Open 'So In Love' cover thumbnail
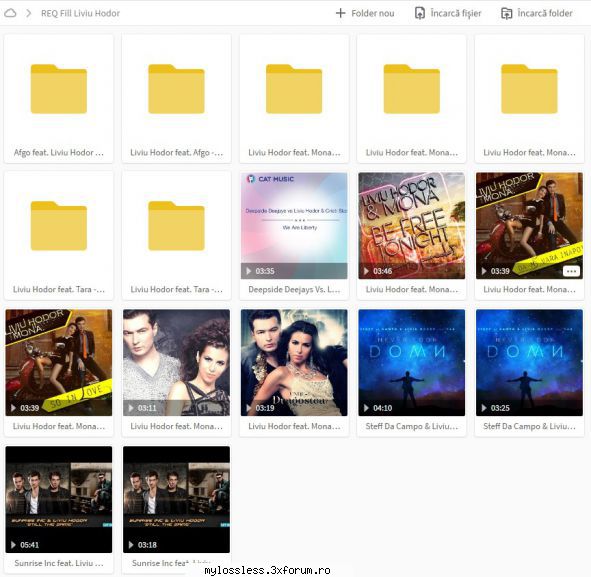The width and height of the screenshot is (591, 577). pyautogui.click(x=59, y=363)
